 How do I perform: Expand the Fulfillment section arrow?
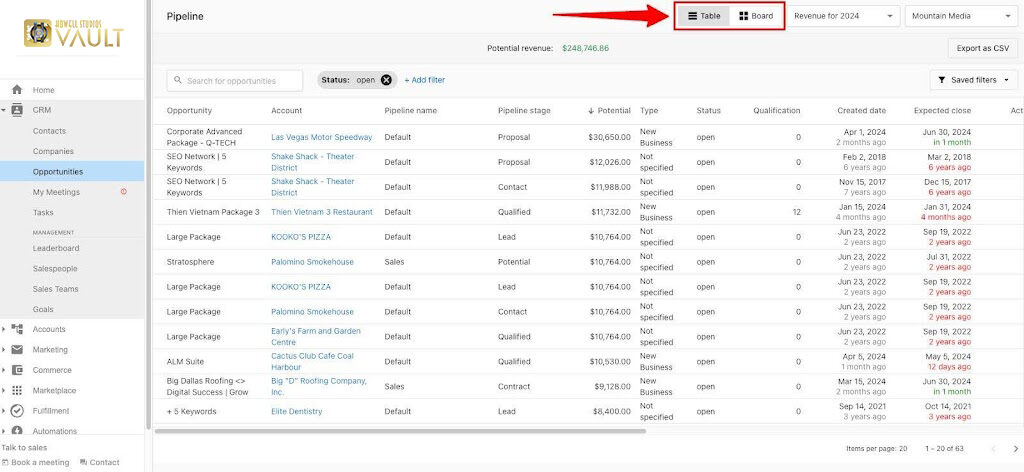click(4, 411)
